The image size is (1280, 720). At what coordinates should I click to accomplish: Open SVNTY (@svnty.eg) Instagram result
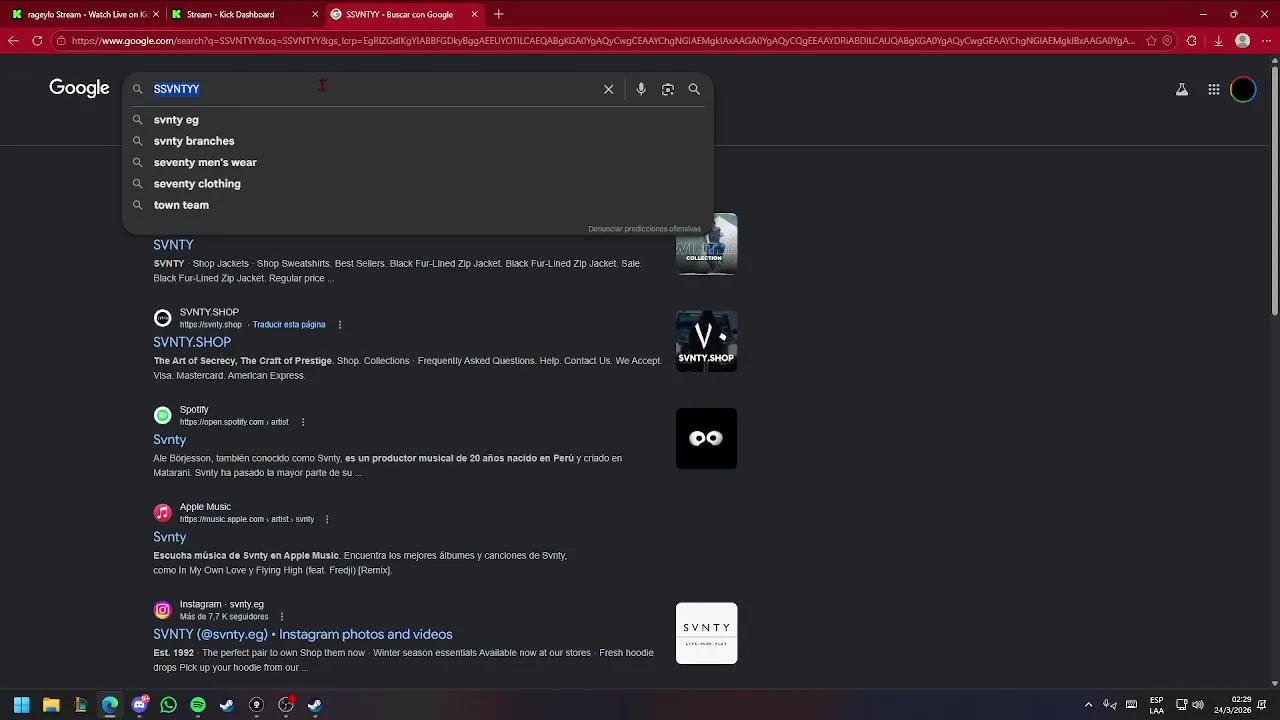302,634
